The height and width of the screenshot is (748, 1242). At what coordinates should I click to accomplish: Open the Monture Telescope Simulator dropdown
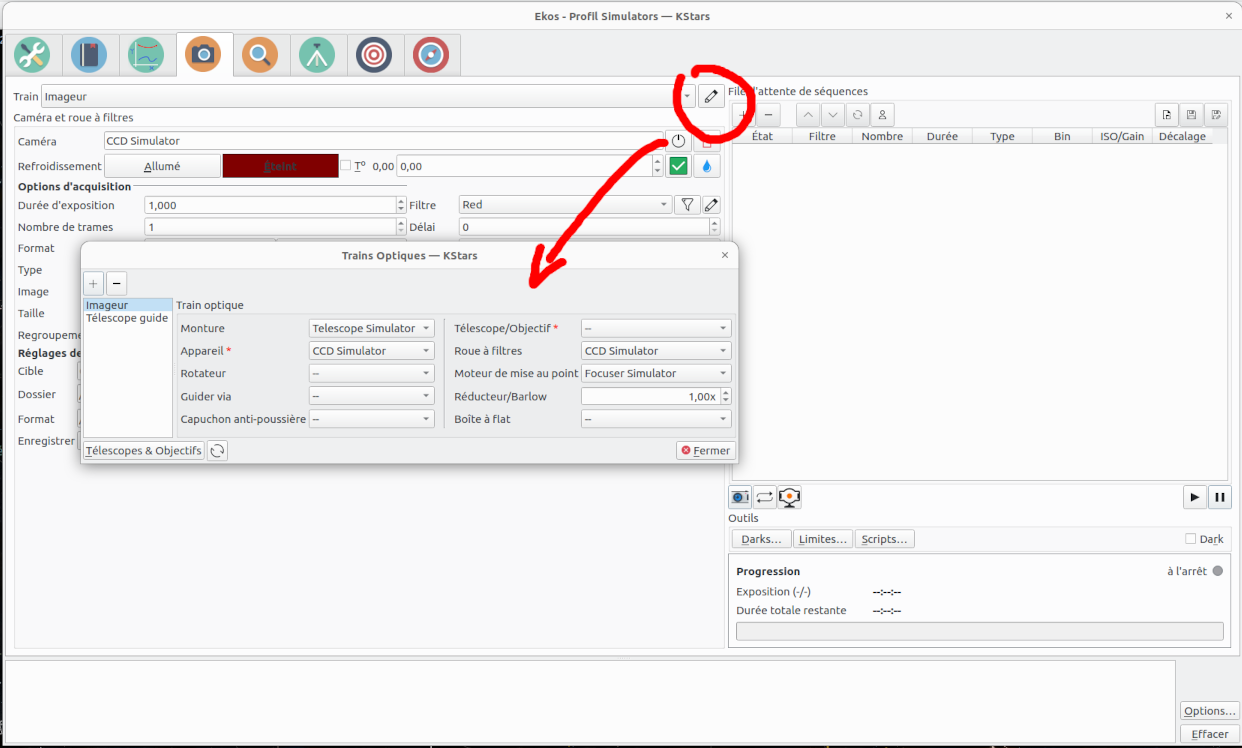pos(372,328)
